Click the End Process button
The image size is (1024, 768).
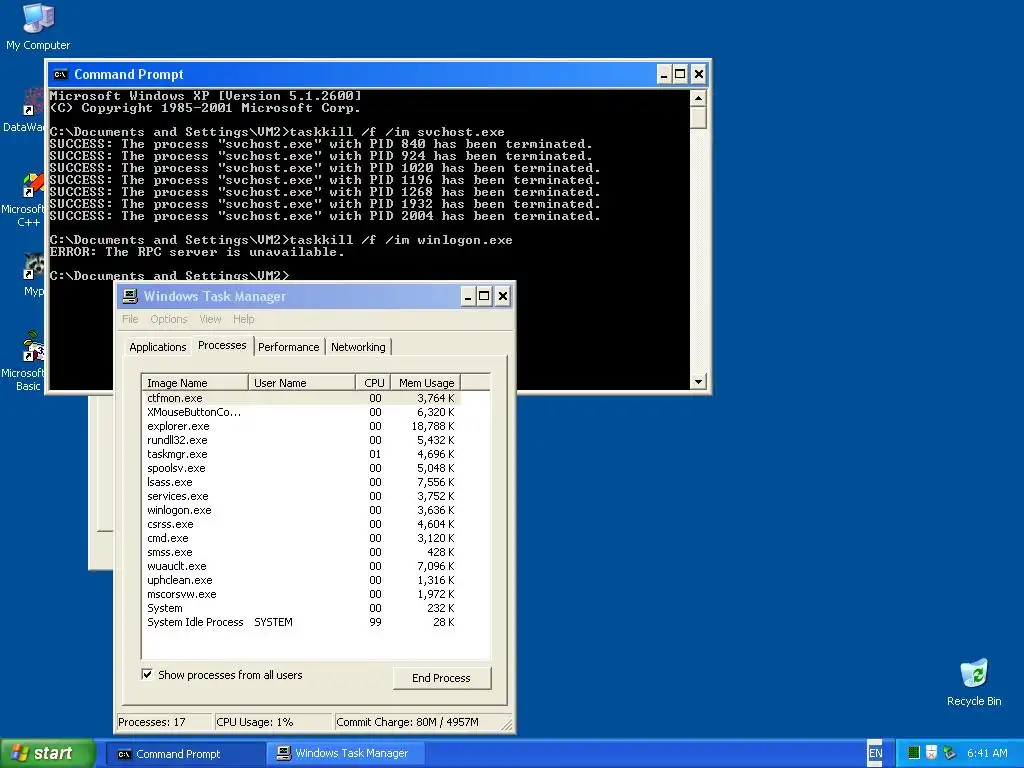point(441,678)
